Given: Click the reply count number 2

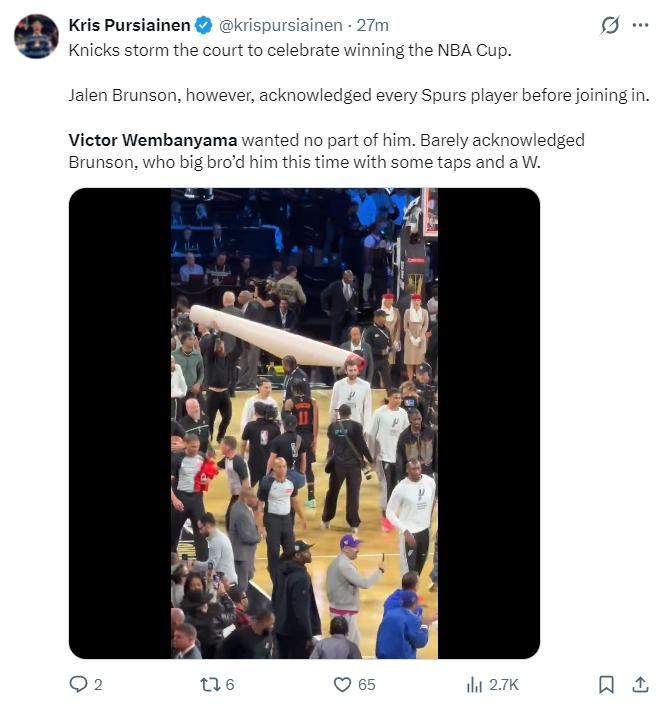Looking at the screenshot, I should 98,685.
